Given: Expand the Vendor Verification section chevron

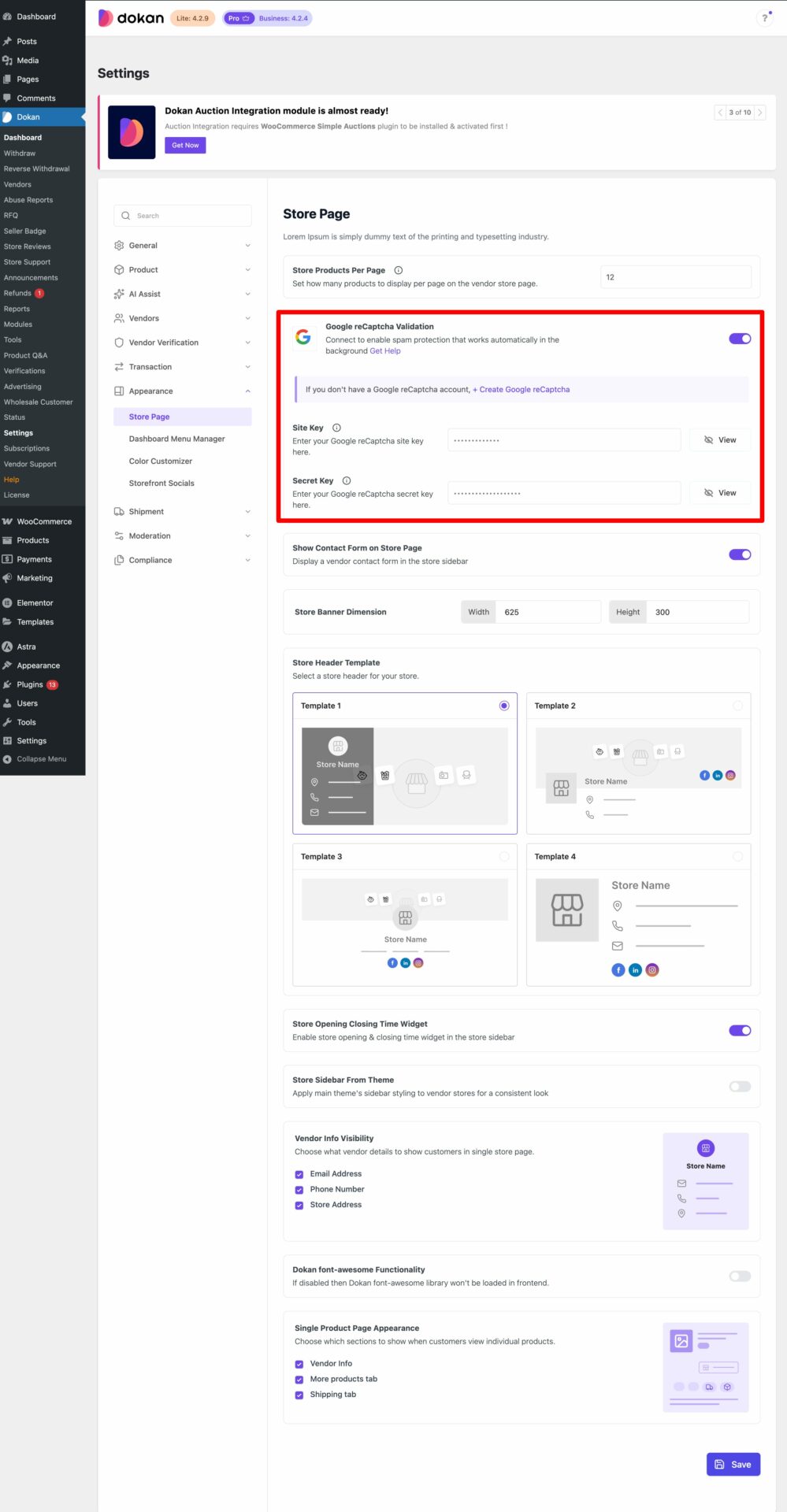Looking at the screenshot, I should click(x=247, y=343).
